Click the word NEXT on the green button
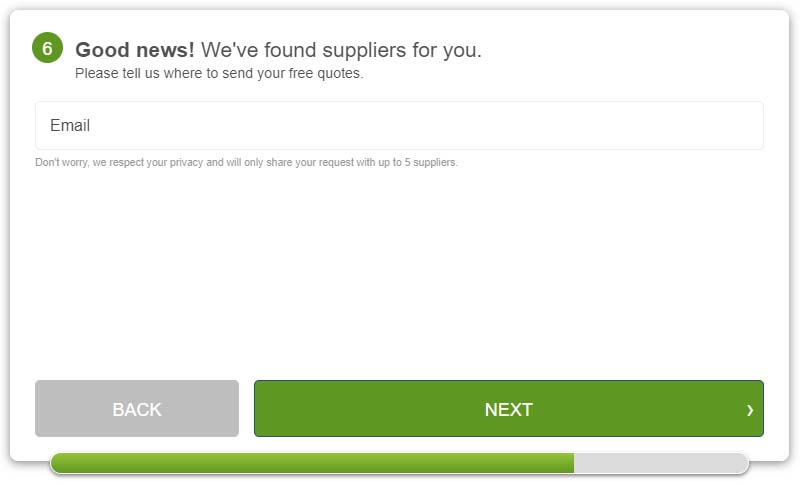 coord(509,410)
